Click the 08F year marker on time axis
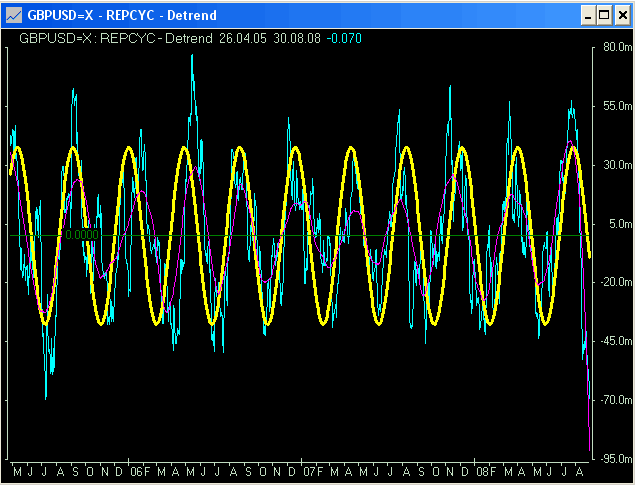The width and height of the screenshot is (635, 485). (x=486, y=472)
